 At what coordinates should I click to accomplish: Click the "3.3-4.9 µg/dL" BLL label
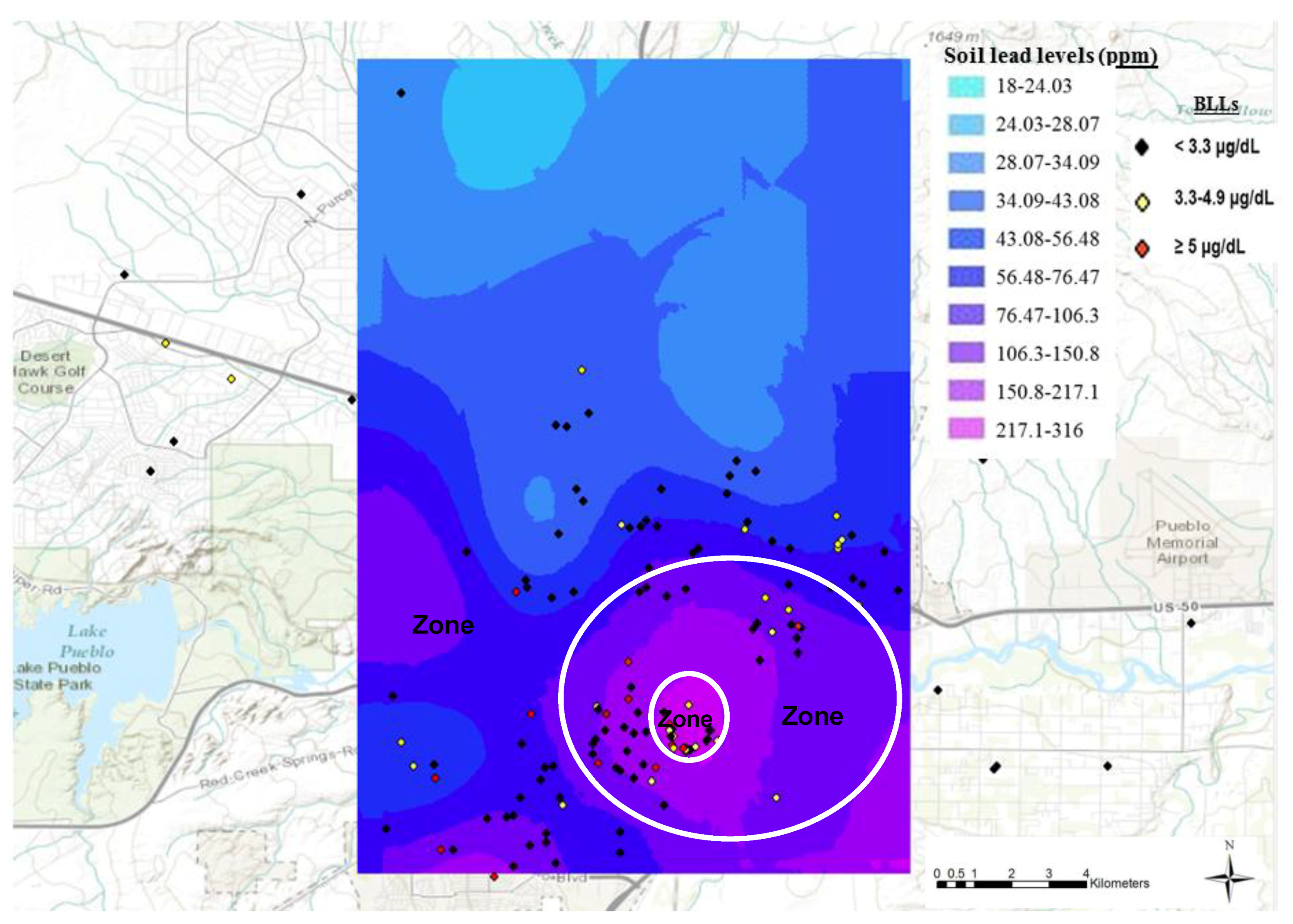1224,198
